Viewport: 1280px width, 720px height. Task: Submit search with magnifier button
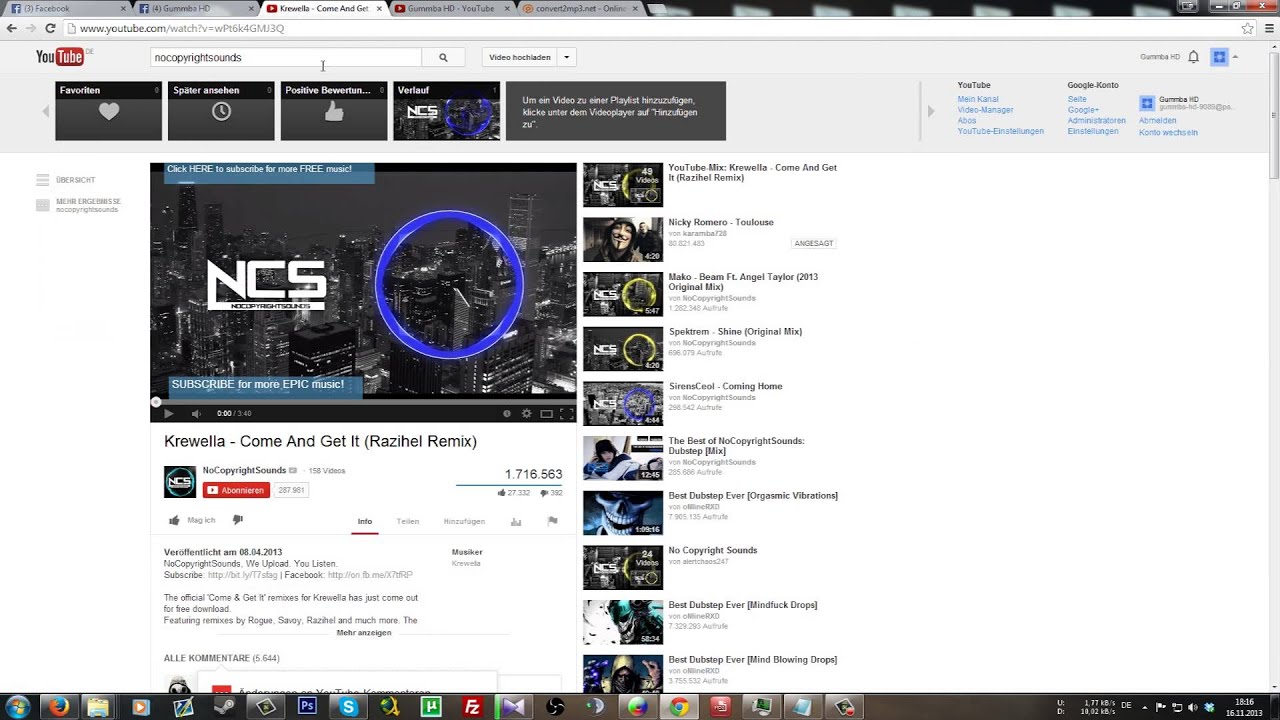pos(443,57)
